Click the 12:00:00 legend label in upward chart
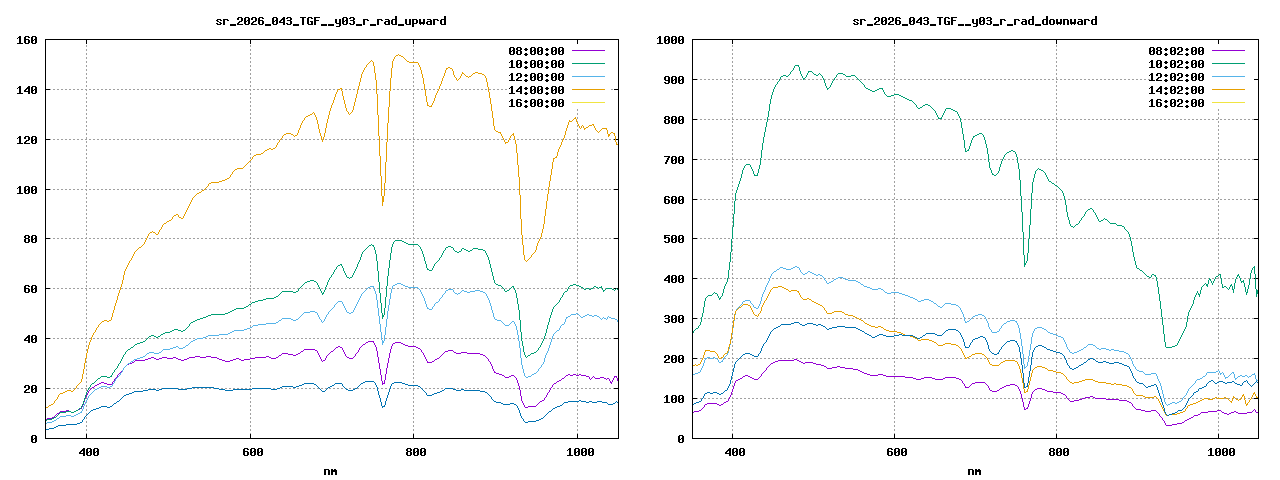Screen dimensions: 1280x480 536,77
